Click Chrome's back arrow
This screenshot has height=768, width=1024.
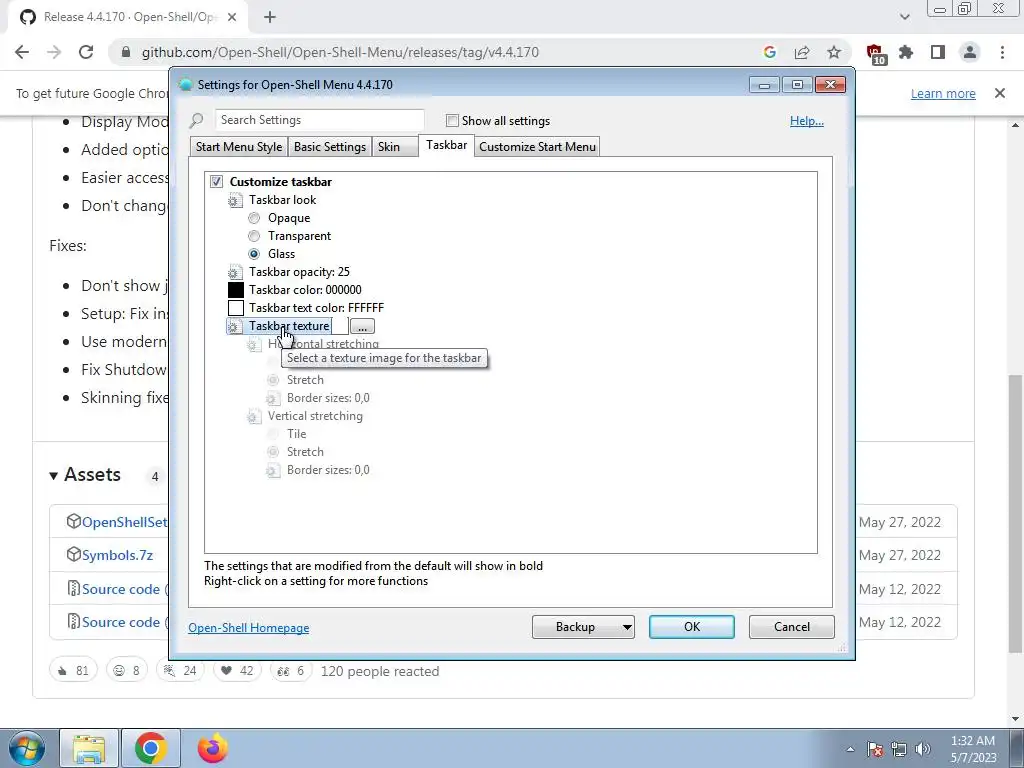click(22, 52)
